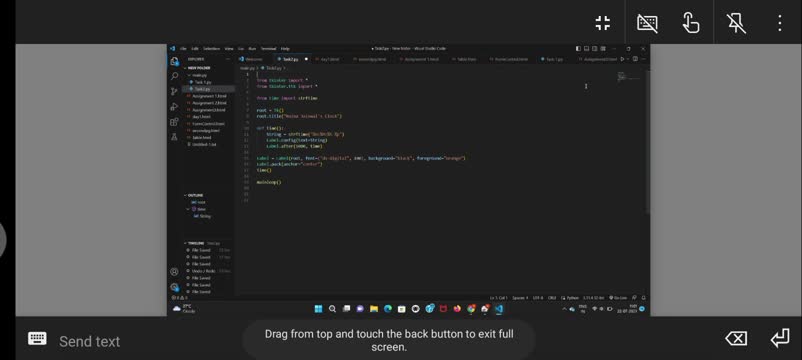Toggle the primary sidebar layout button
The height and width of the screenshot is (360, 802).
(x=578, y=49)
